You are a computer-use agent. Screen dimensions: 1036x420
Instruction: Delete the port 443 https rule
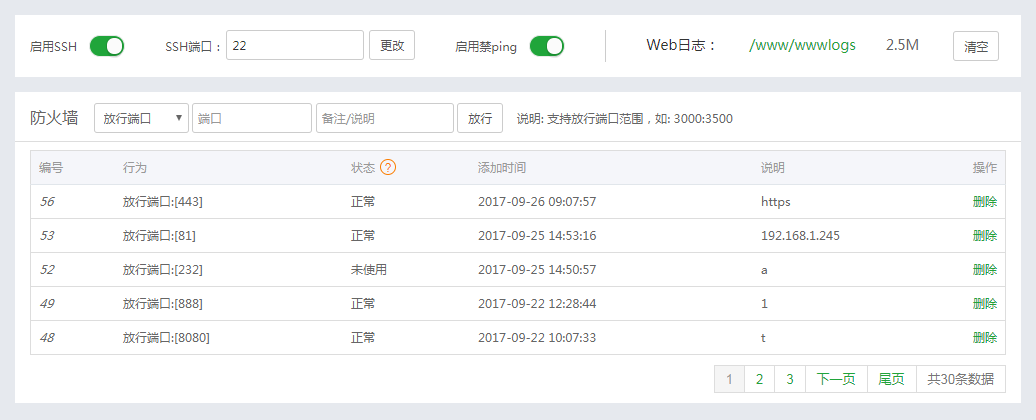click(x=984, y=201)
